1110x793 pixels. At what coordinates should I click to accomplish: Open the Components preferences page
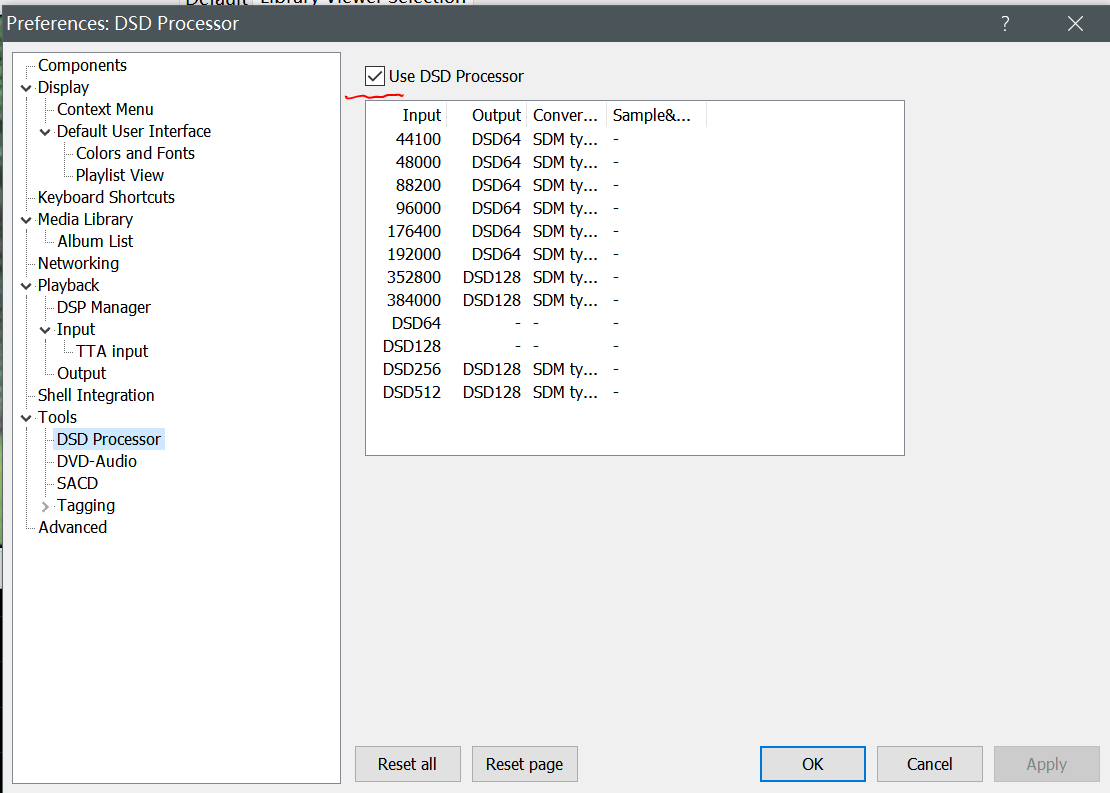[x=82, y=66]
